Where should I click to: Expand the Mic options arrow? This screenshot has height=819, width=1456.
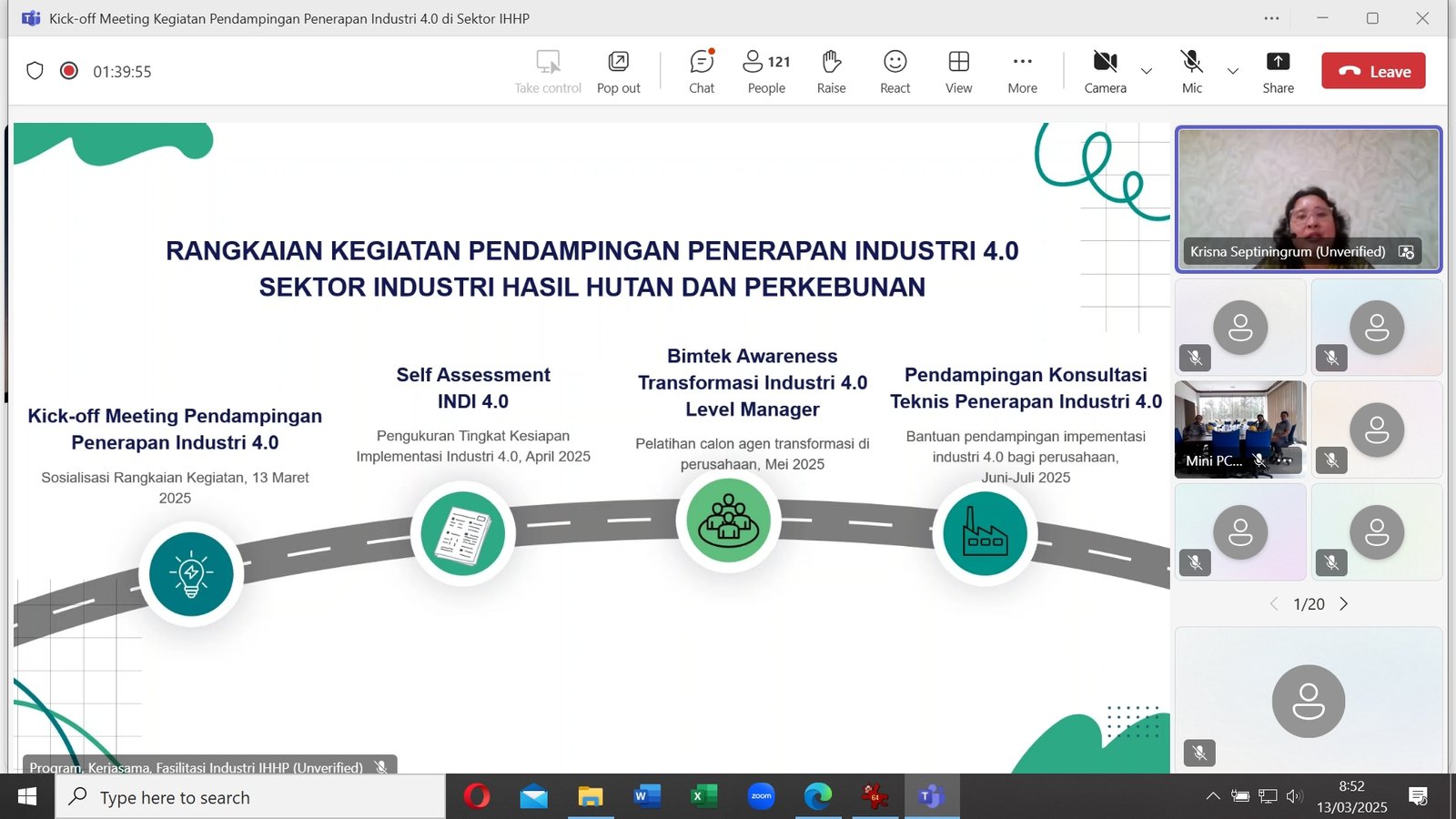pyautogui.click(x=1233, y=71)
